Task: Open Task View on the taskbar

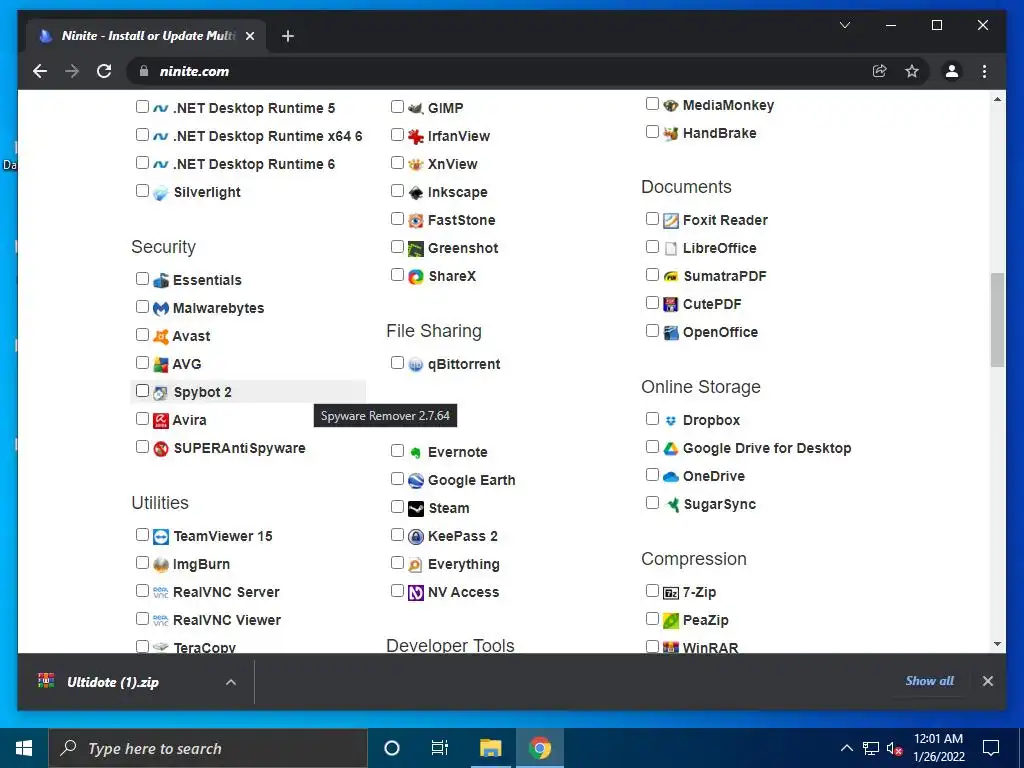Action: click(440, 748)
